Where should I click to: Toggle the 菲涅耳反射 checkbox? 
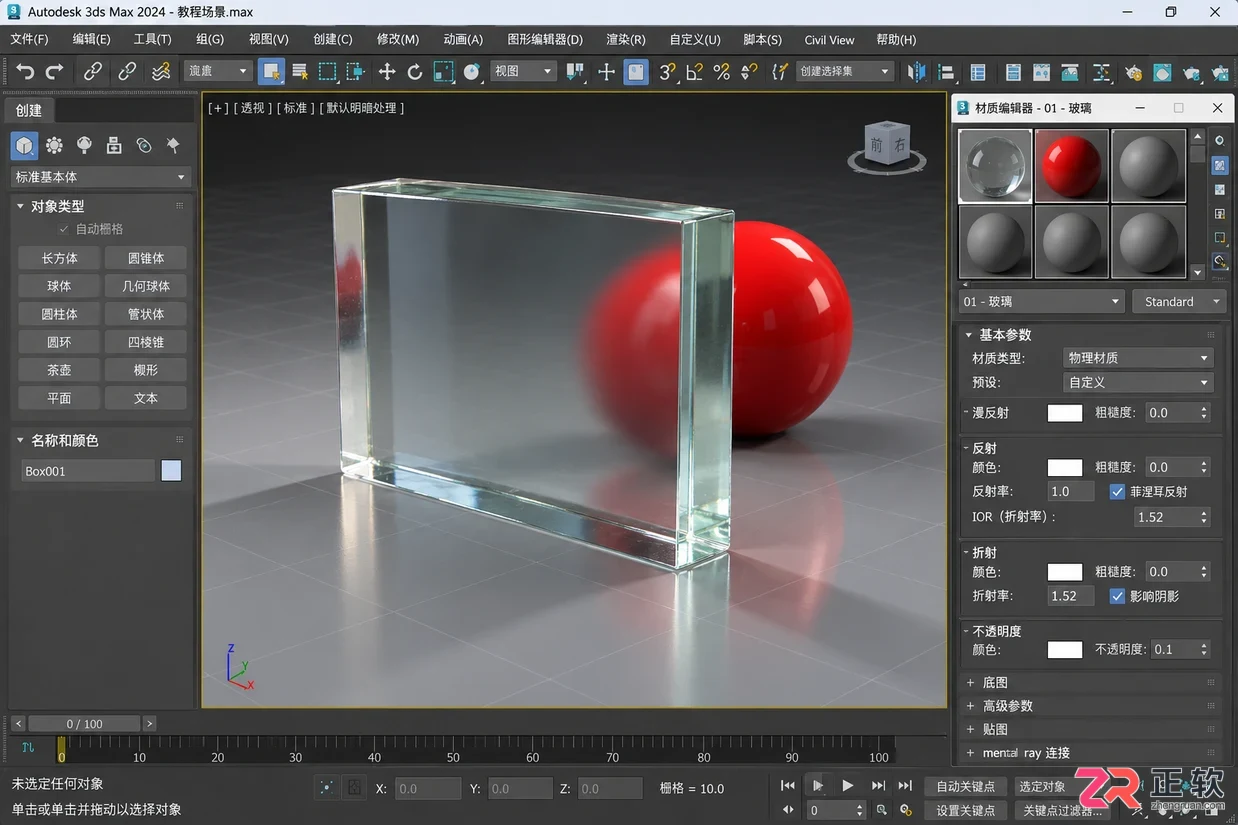coord(1118,491)
